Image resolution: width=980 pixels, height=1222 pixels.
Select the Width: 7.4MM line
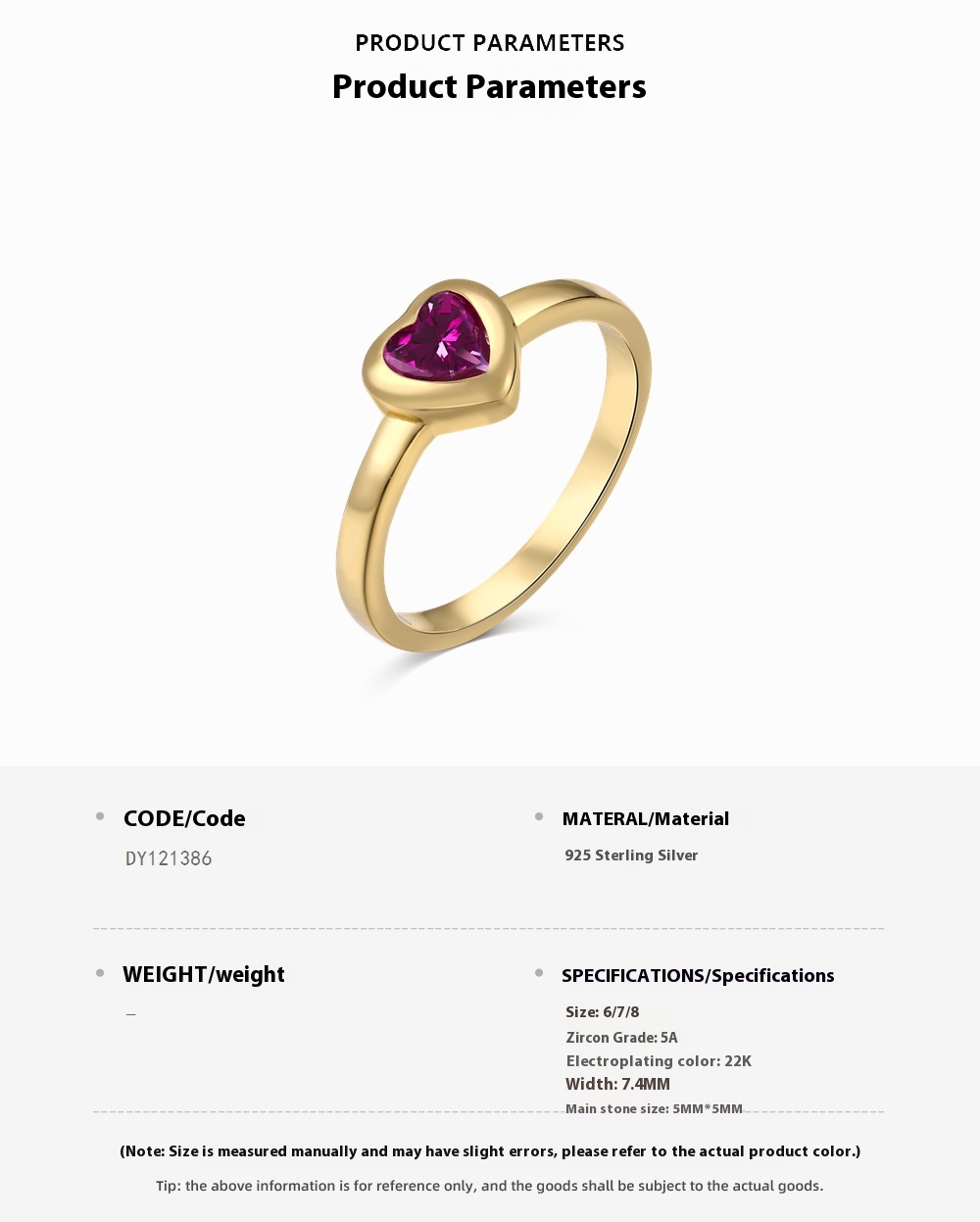pos(618,1084)
